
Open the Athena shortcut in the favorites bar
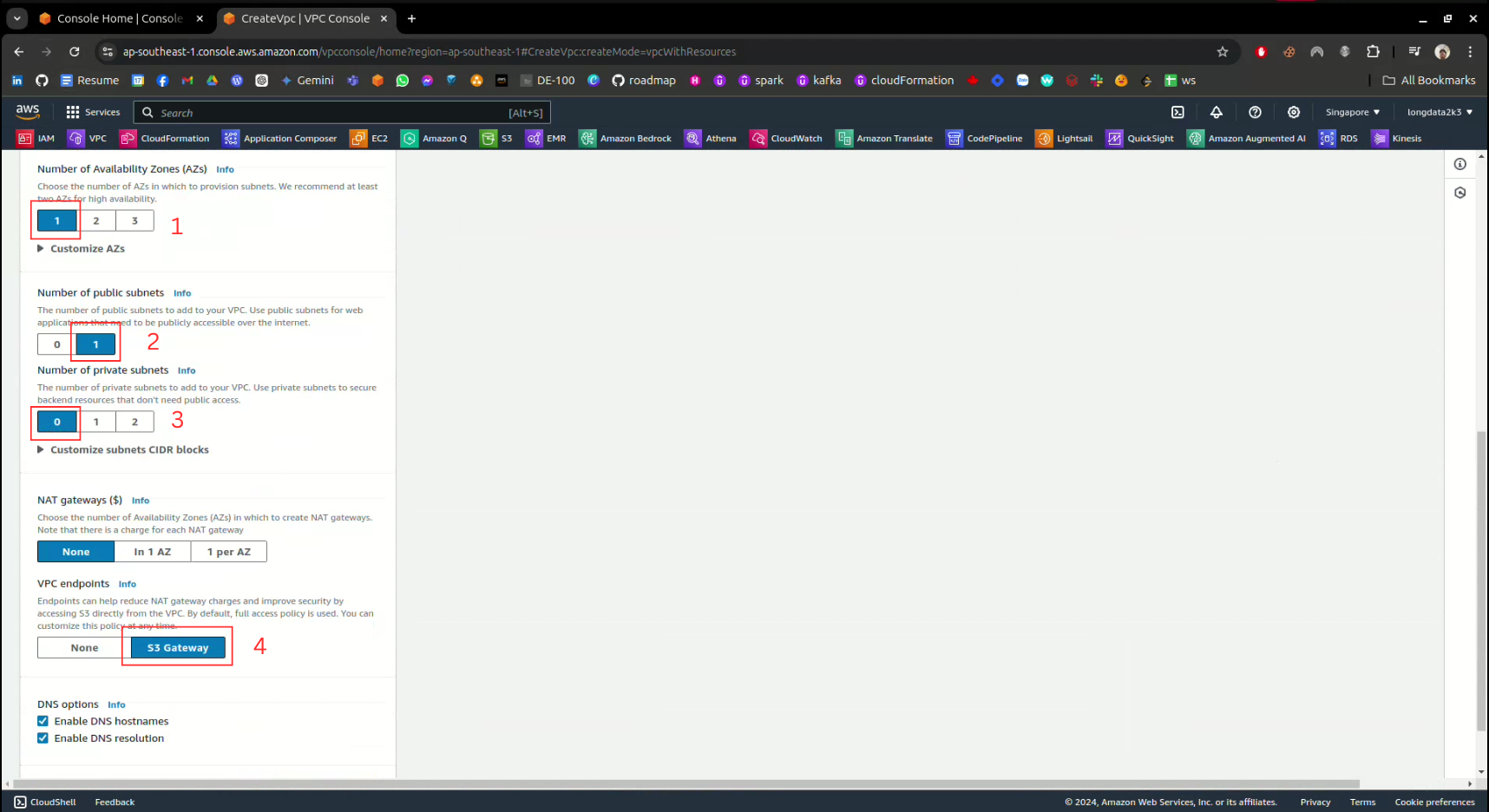point(711,138)
